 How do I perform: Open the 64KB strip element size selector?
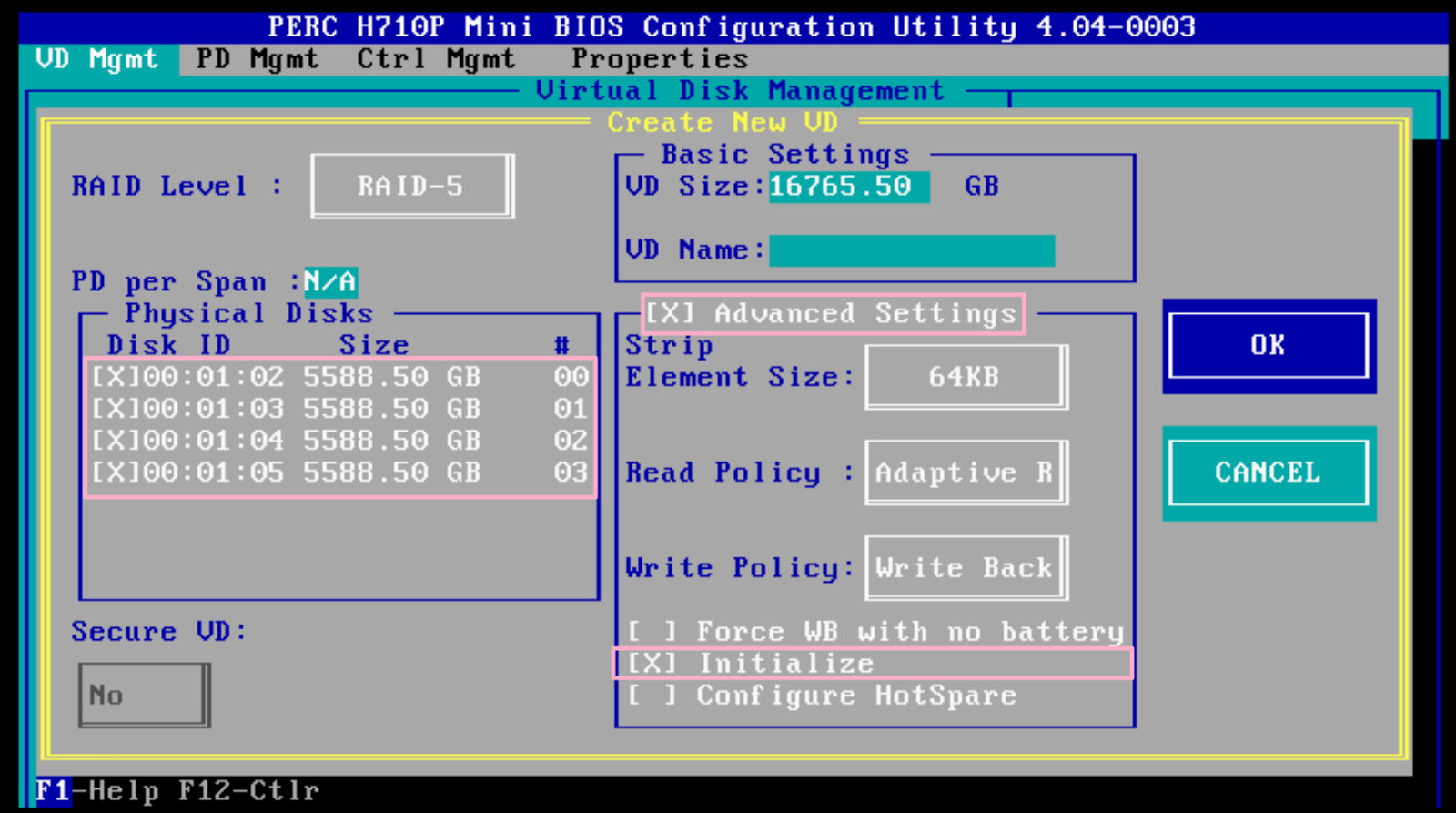click(x=966, y=377)
